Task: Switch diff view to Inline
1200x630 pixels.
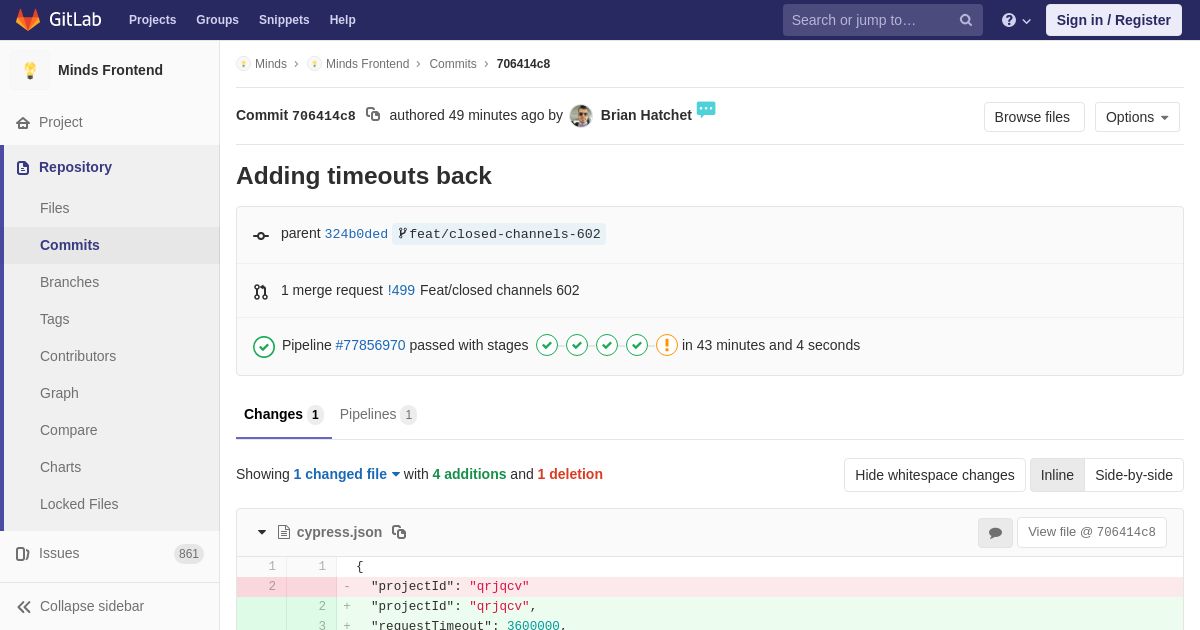Action: click(x=1057, y=475)
